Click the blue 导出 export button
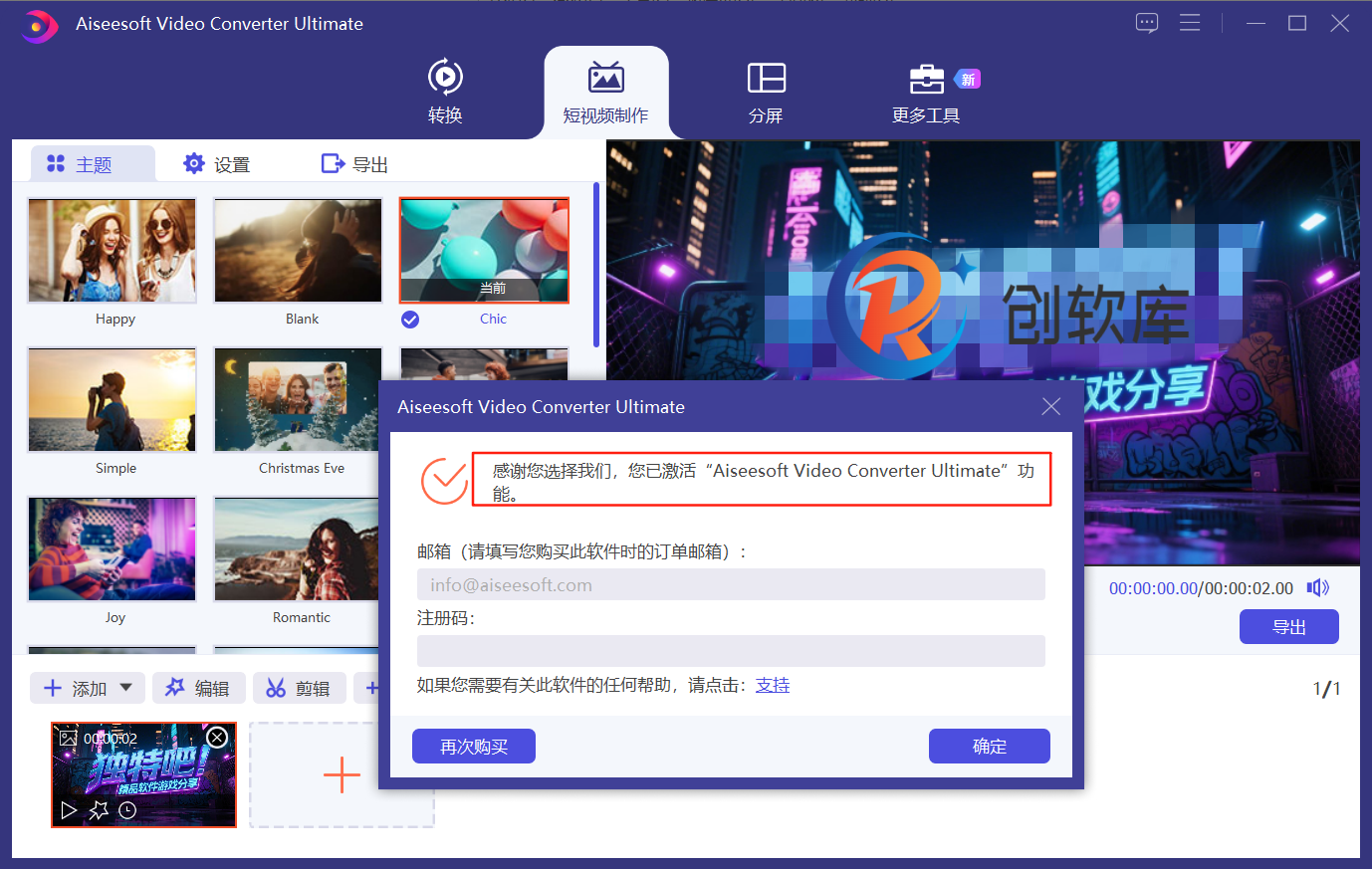Screen dimensions: 1372x869 coord(1289,627)
